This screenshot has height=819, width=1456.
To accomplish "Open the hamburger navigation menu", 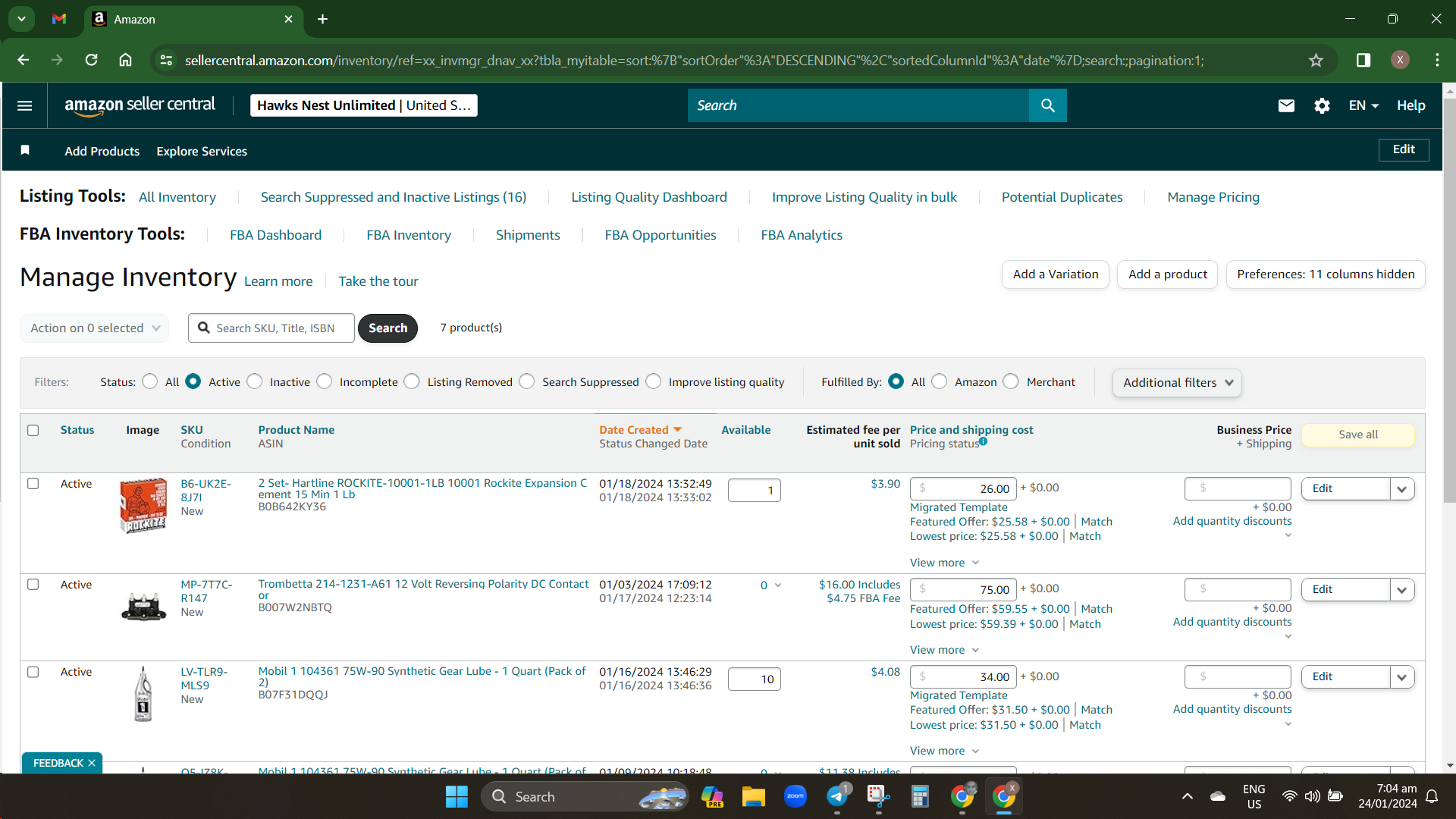I will tap(24, 105).
